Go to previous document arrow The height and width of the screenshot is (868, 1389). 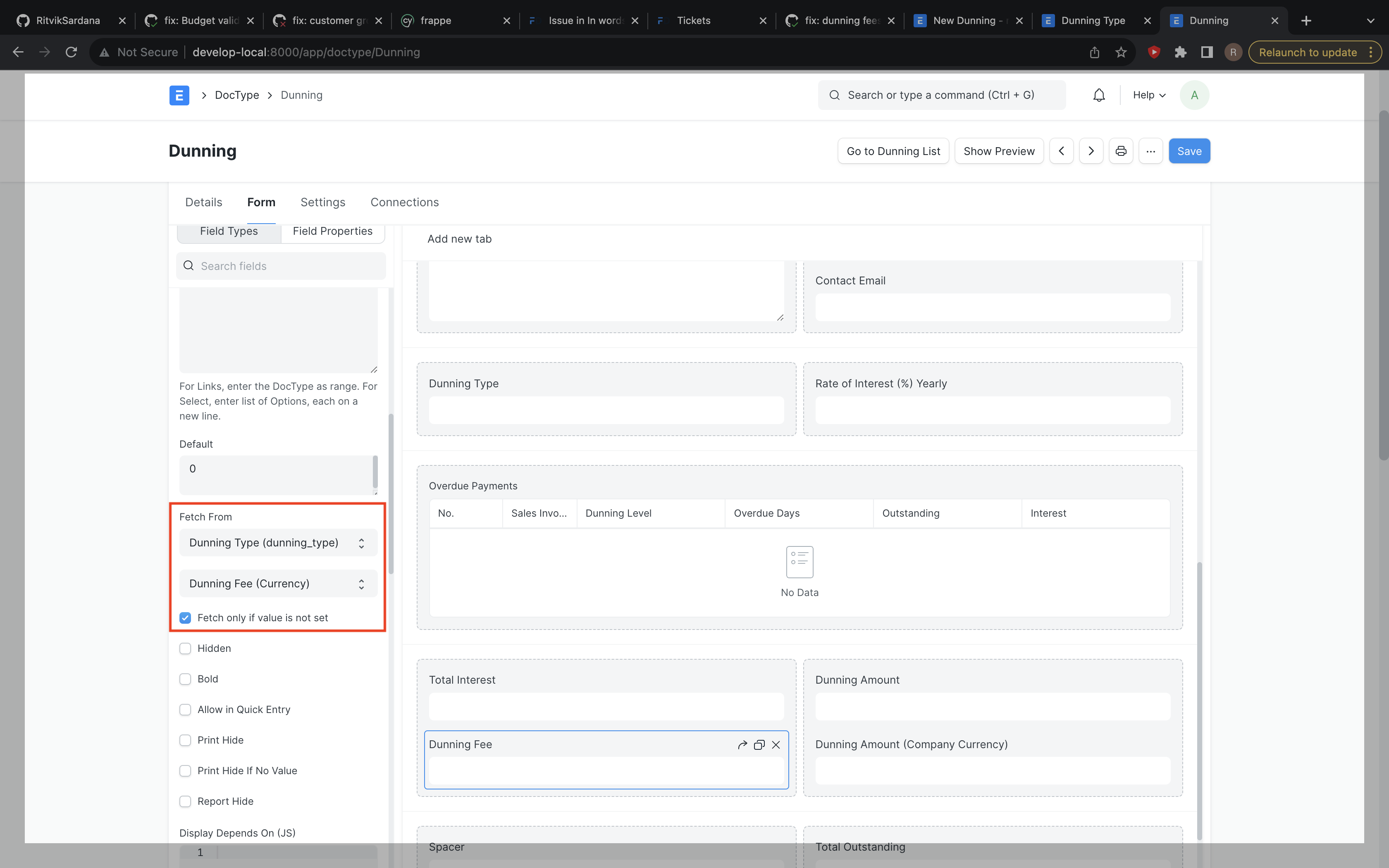click(x=1061, y=151)
